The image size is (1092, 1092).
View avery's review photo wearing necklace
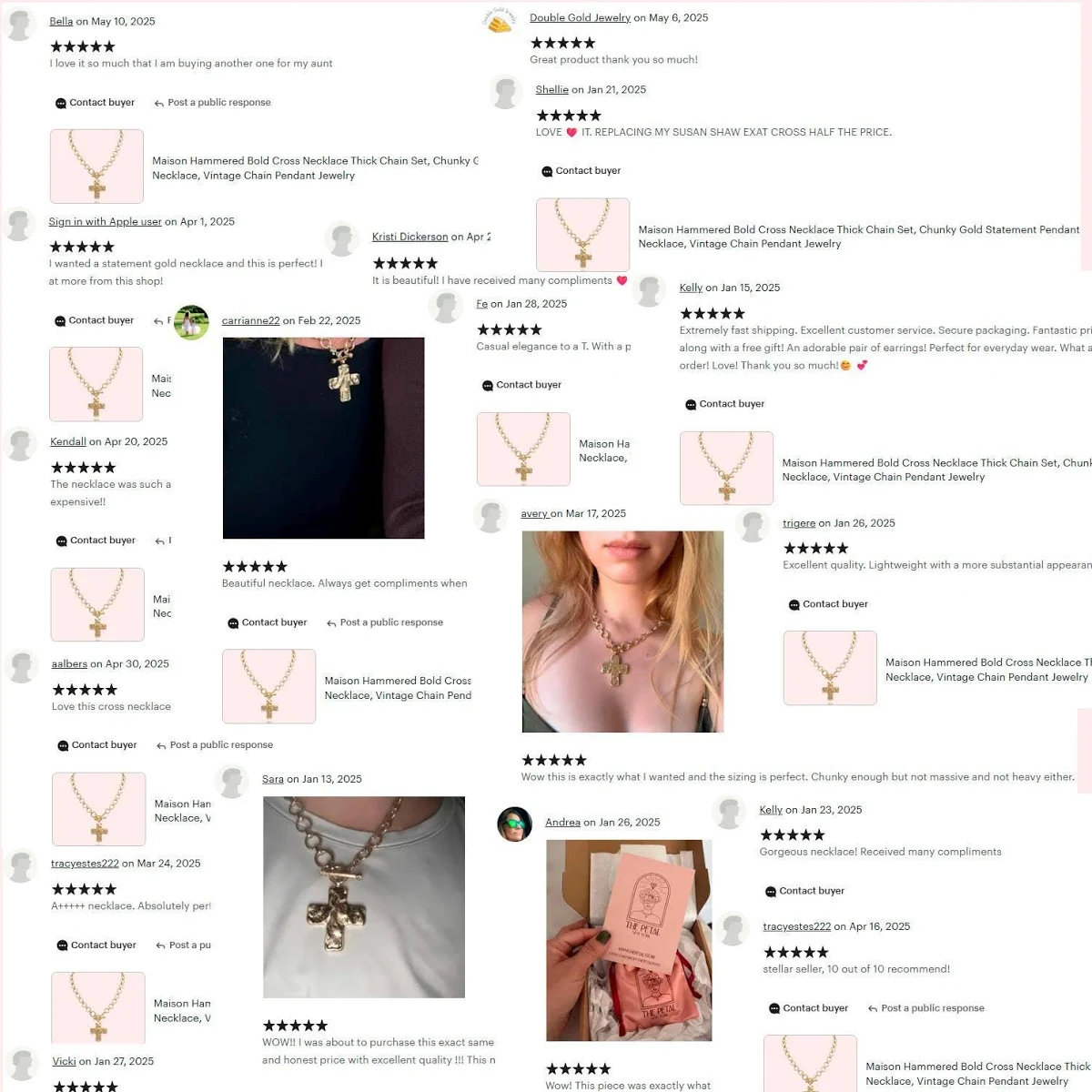coord(622,632)
